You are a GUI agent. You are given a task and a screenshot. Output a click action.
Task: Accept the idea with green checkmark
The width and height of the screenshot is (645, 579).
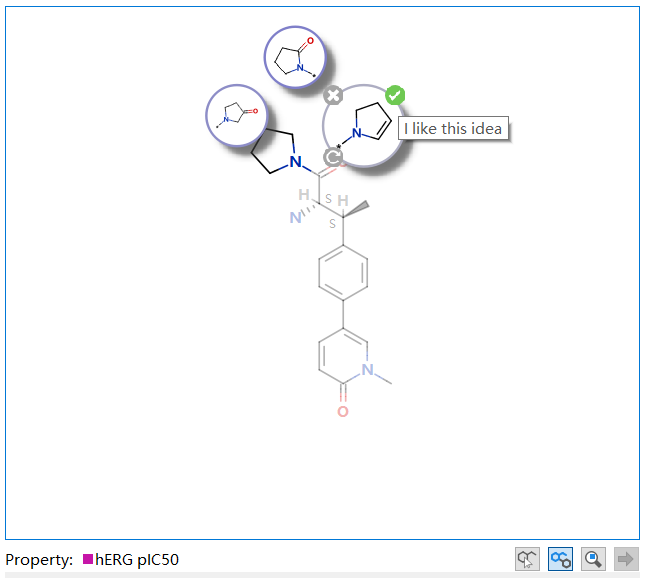pyautogui.click(x=395, y=95)
